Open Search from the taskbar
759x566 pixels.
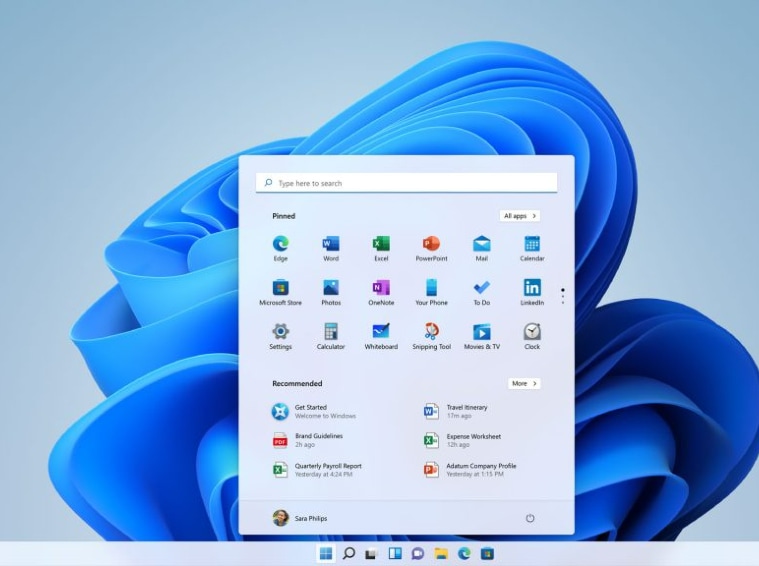click(349, 553)
